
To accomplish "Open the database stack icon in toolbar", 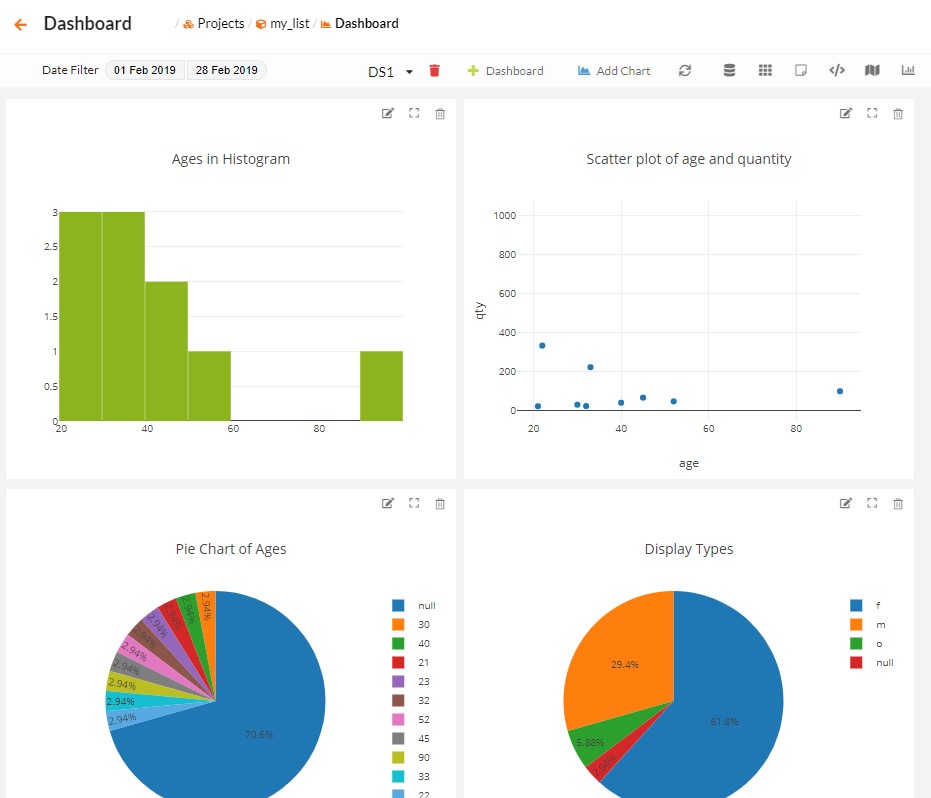I will (x=729, y=70).
